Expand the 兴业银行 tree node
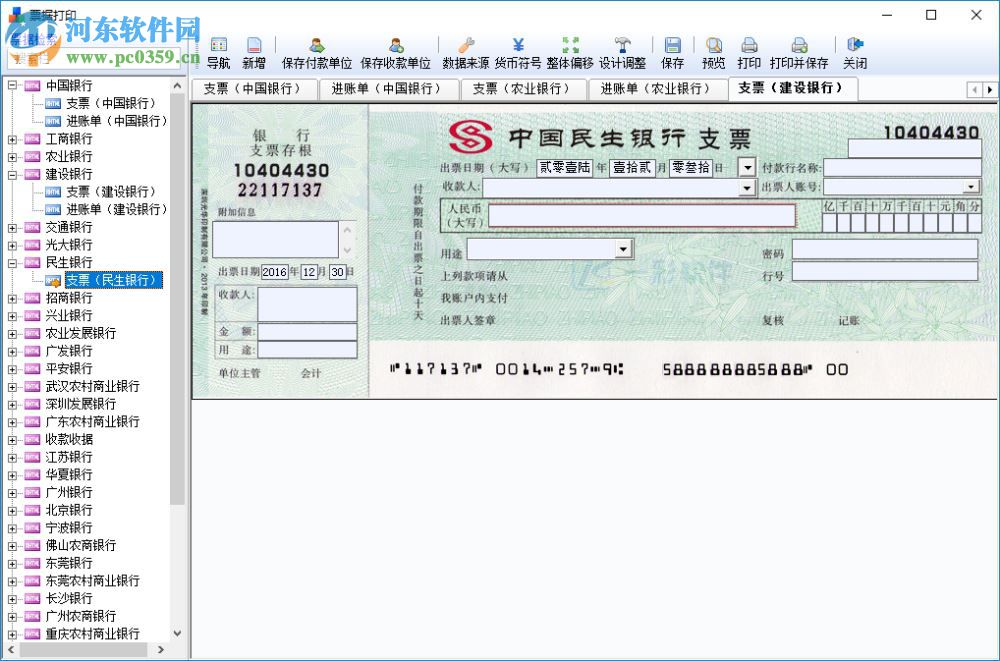This screenshot has width=1000, height=661. tap(12, 316)
